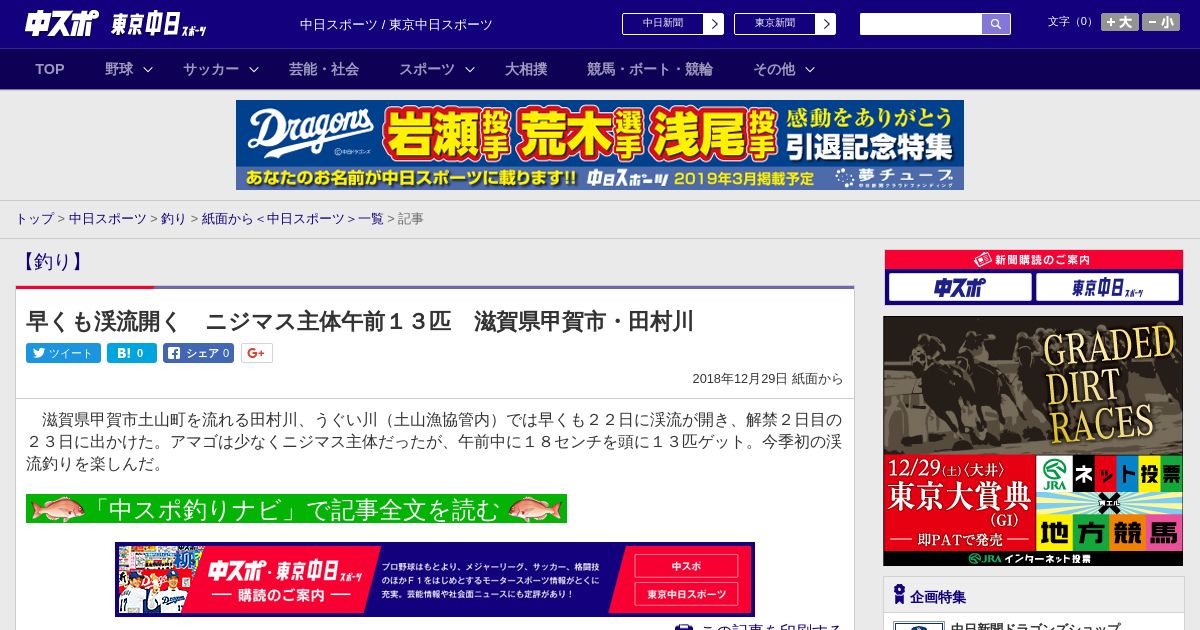Click the arrow beside 中日新聞
This screenshot has width=1200, height=630.
tap(714, 24)
